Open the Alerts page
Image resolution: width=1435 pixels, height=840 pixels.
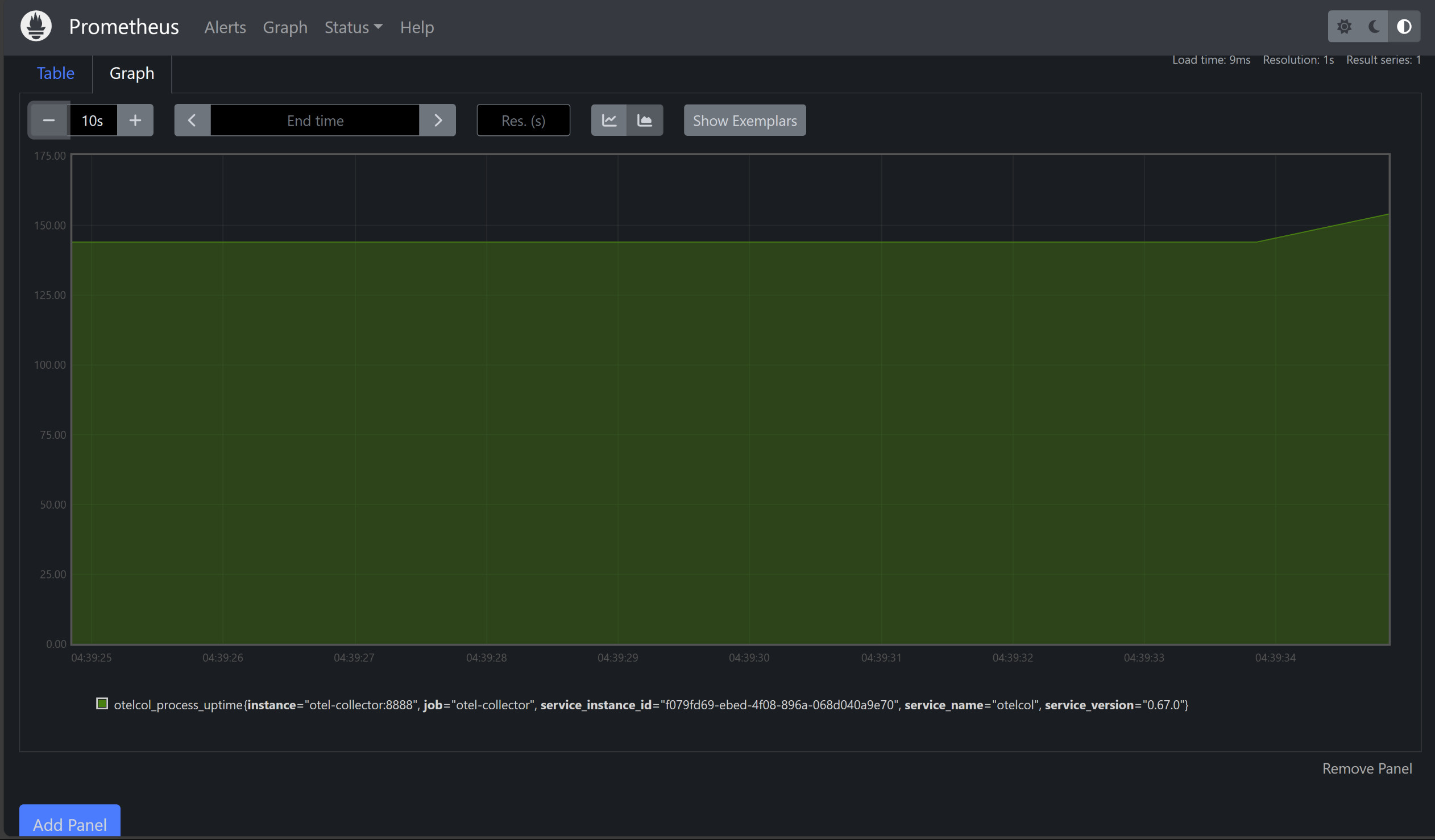(225, 27)
